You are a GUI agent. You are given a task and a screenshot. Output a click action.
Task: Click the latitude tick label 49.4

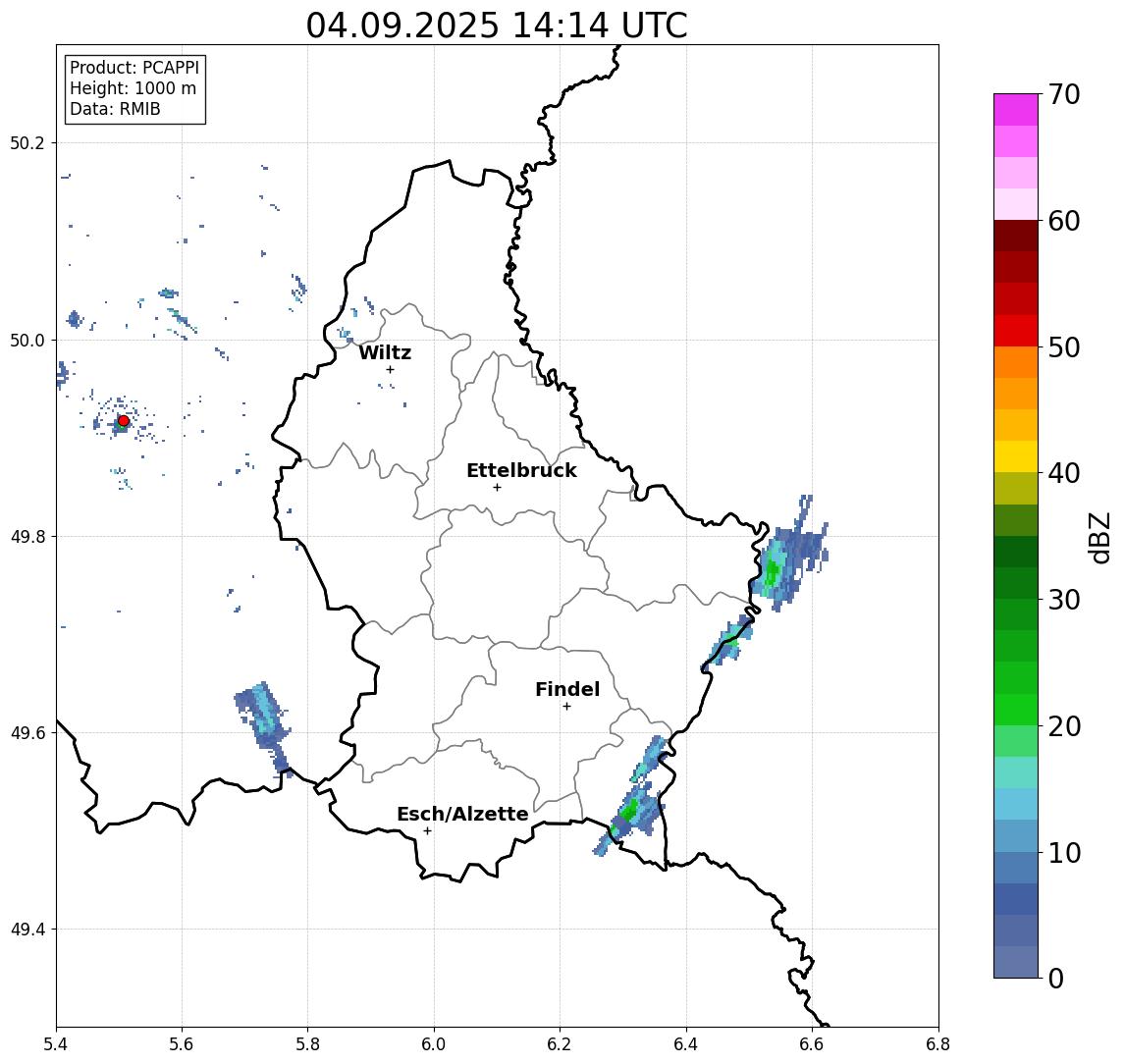point(27,930)
